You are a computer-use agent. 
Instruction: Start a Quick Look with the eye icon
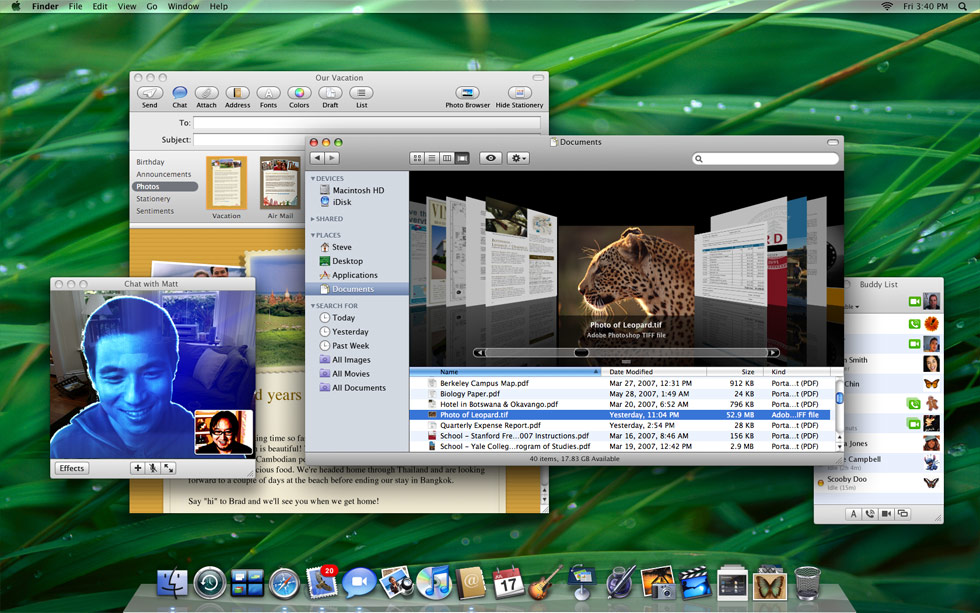click(489, 158)
